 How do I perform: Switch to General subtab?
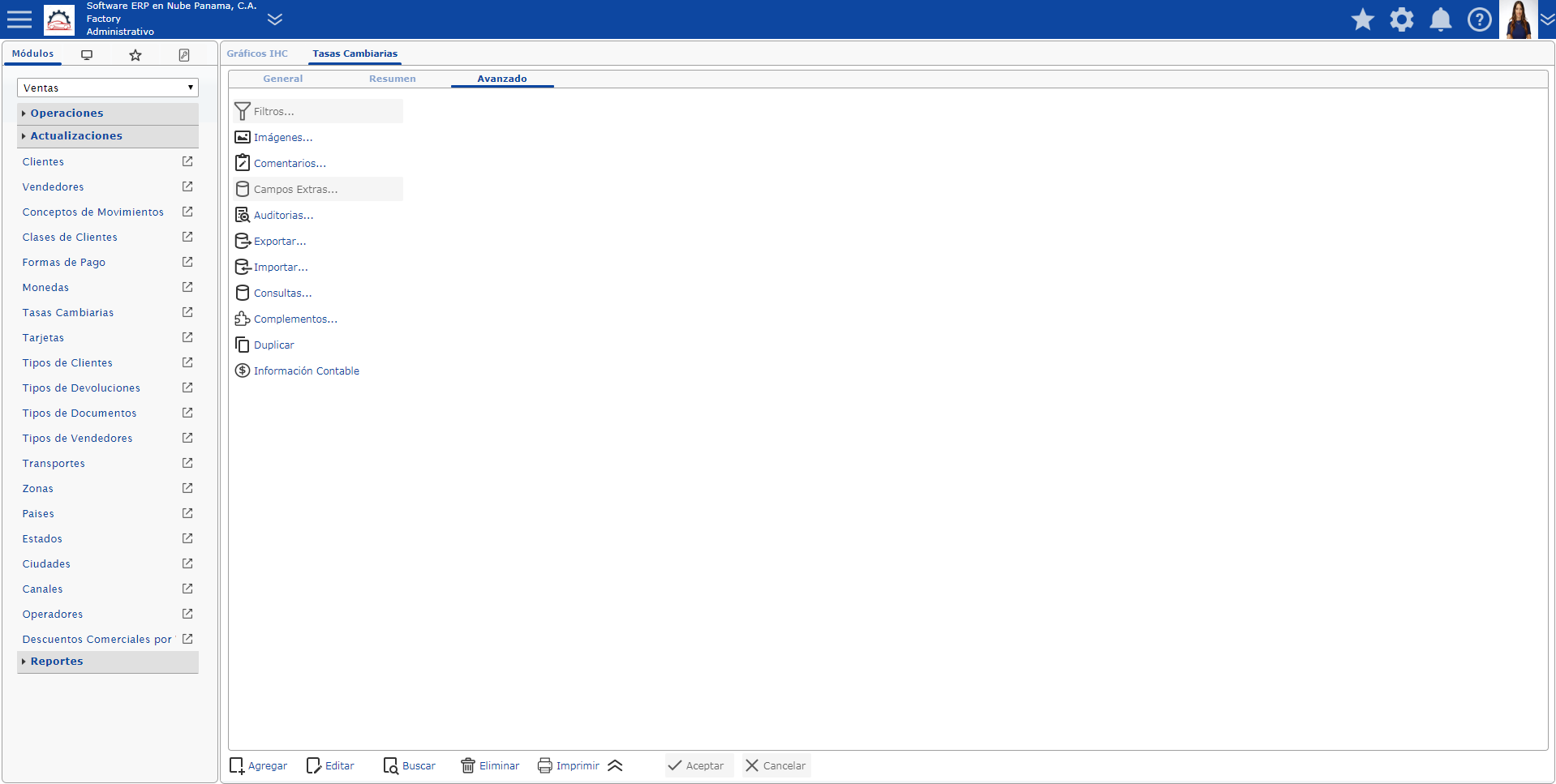283,79
